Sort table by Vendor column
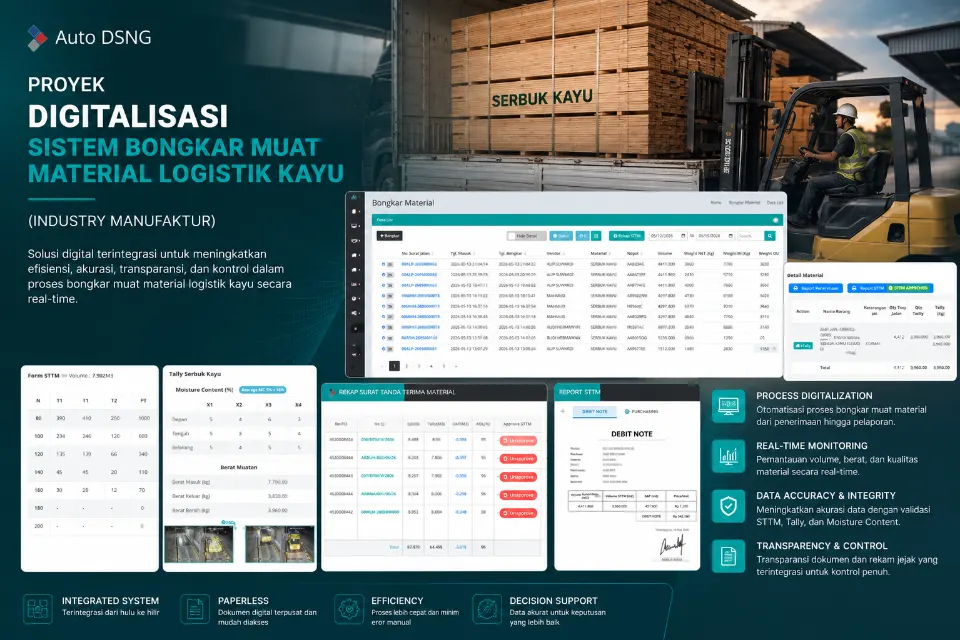 (x=555, y=254)
